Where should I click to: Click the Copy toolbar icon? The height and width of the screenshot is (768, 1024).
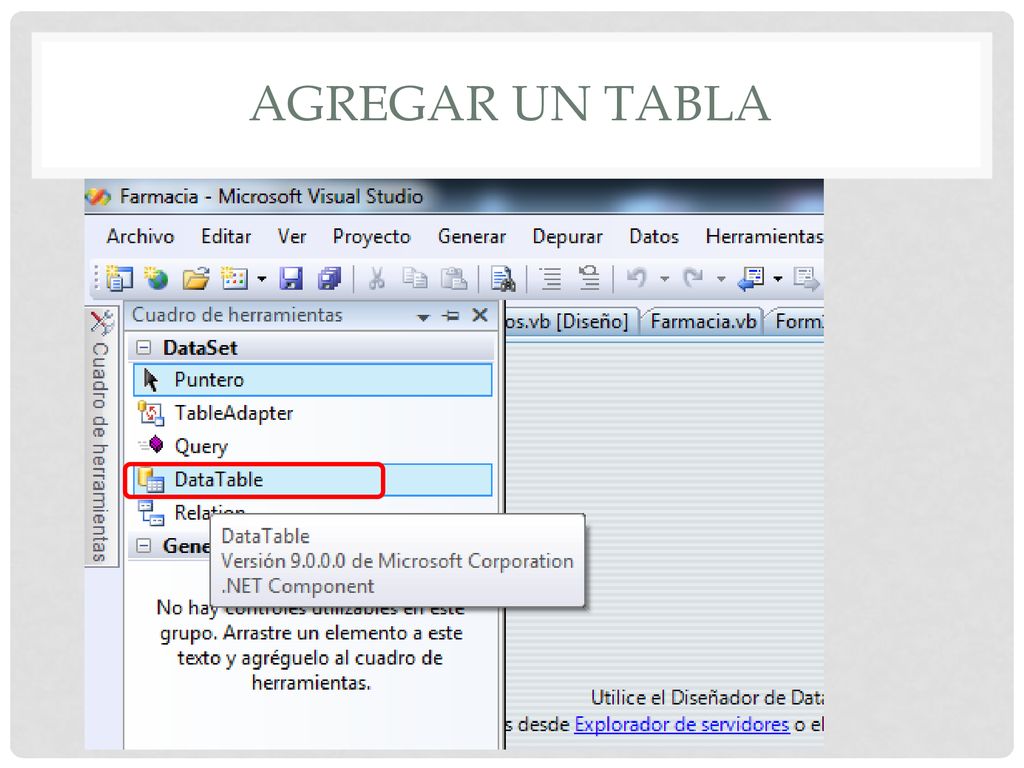click(x=414, y=279)
